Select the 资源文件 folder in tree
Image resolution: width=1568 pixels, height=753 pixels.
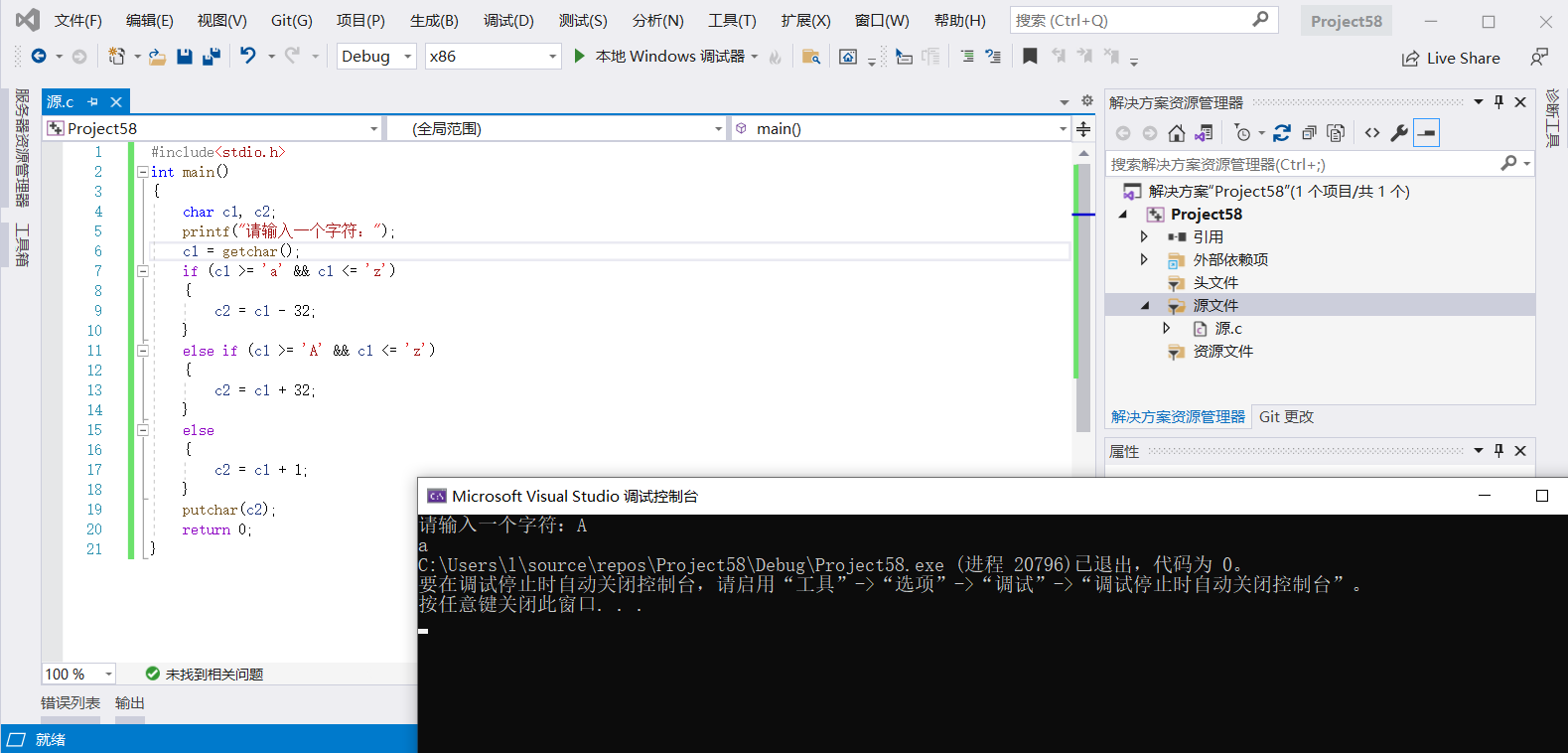pyautogui.click(x=1222, y=351)
